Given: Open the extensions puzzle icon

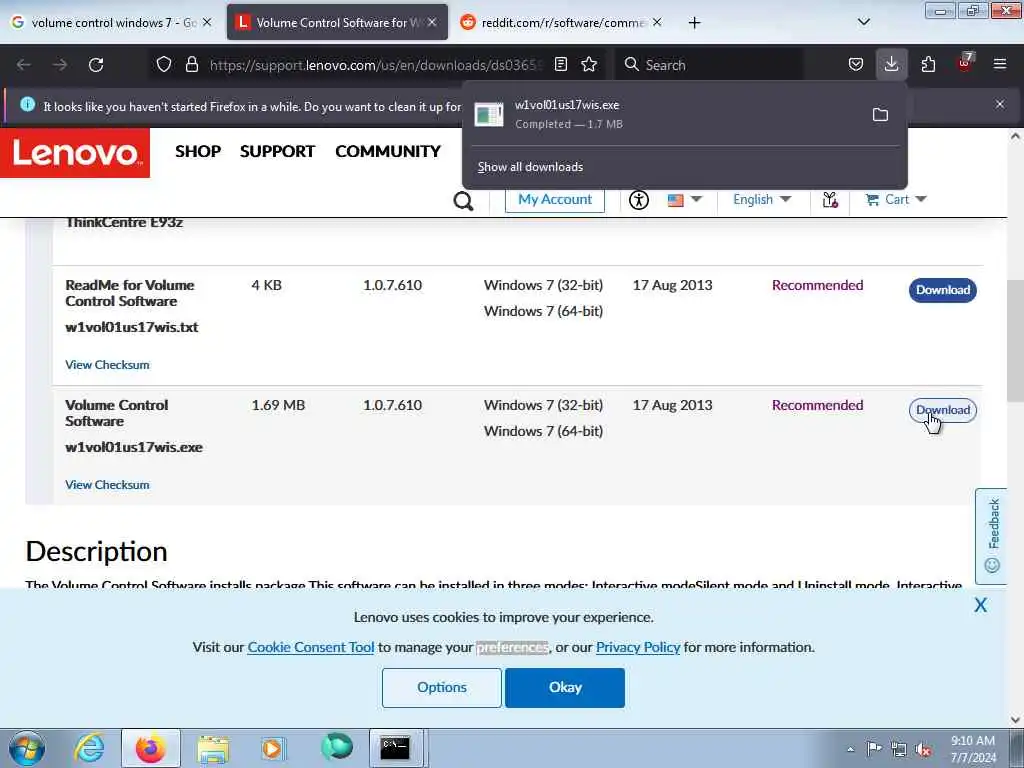Looking at the screenshot, I should point(928,65).
